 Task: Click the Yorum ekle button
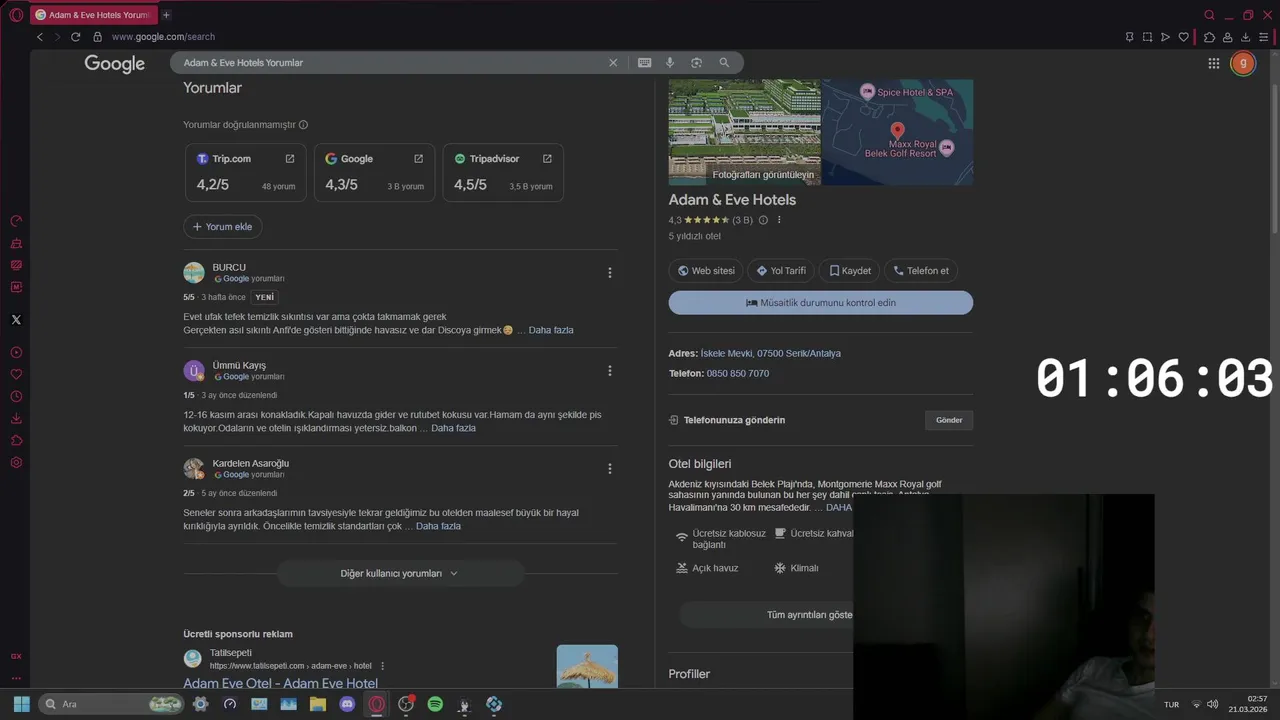tap(223, 227)
